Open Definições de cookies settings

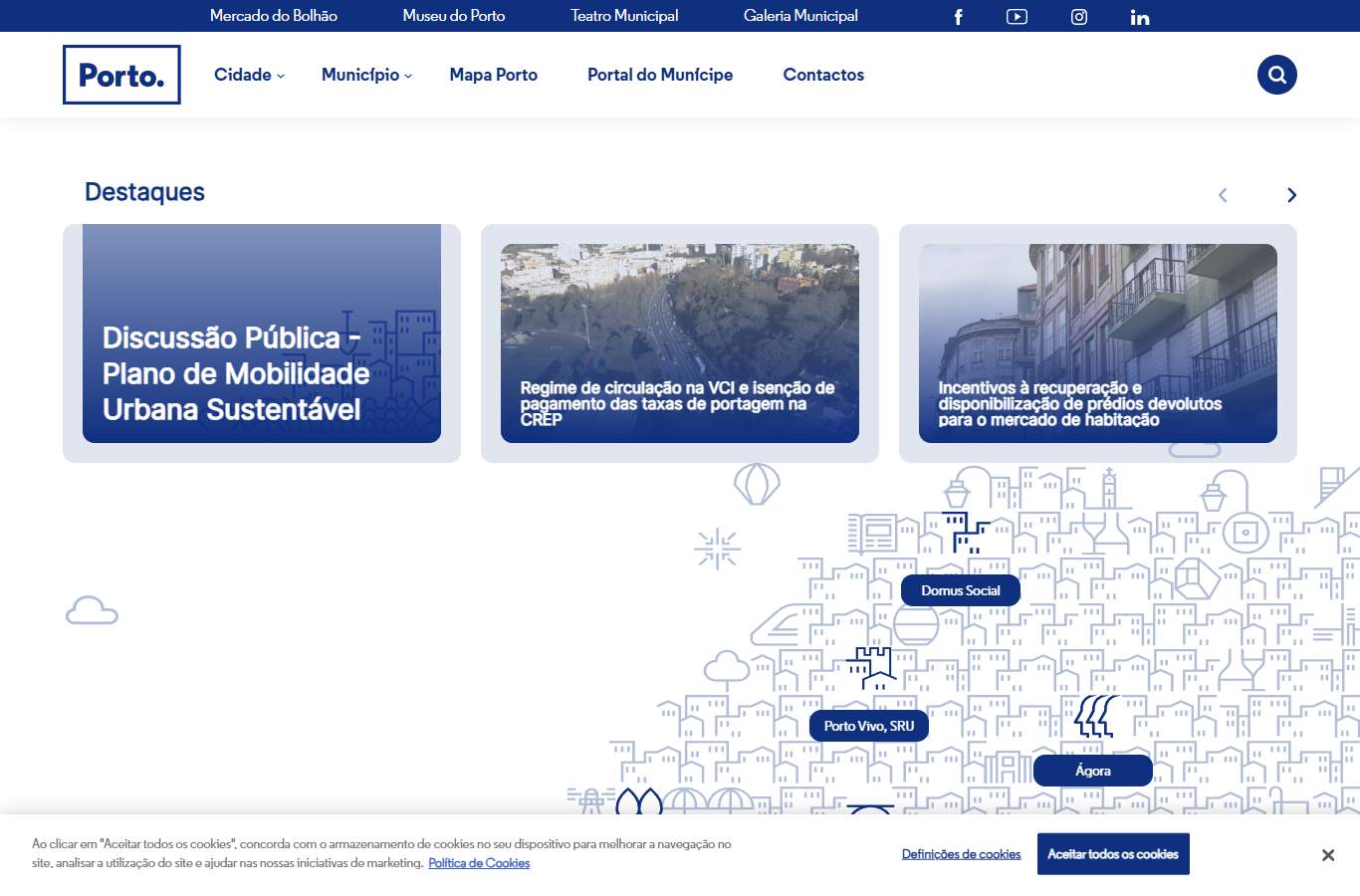962,854
